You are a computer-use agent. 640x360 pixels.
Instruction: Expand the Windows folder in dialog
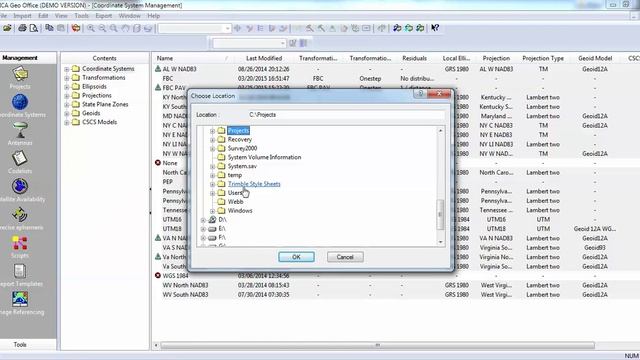tap(212, 211)
